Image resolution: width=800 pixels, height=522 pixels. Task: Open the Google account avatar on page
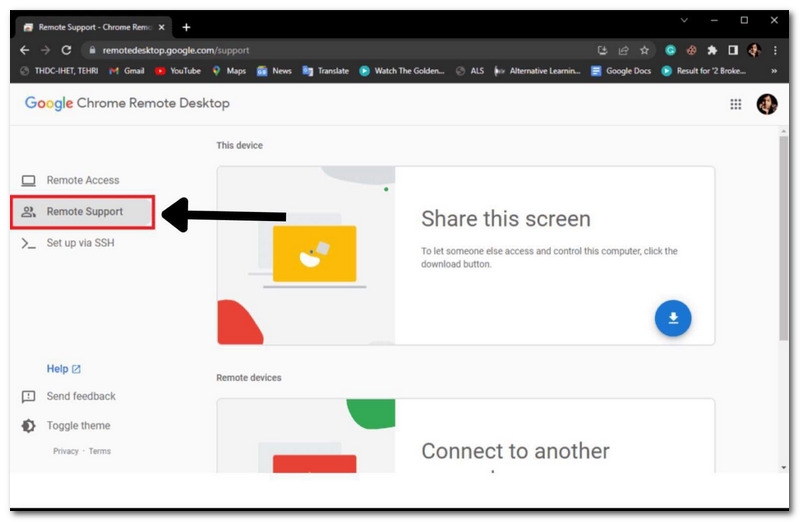point(766,104)
